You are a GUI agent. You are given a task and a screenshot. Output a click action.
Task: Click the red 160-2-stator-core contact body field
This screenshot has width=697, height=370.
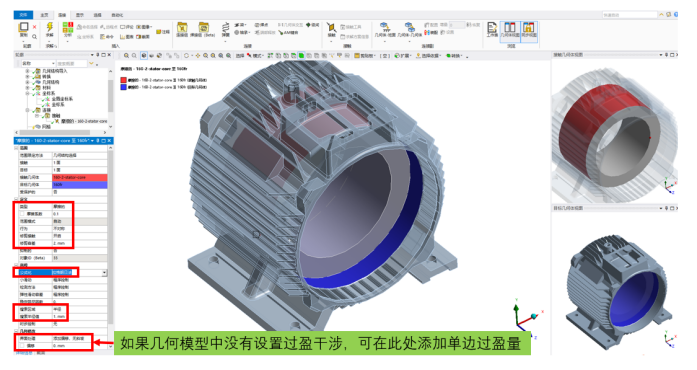80,177
